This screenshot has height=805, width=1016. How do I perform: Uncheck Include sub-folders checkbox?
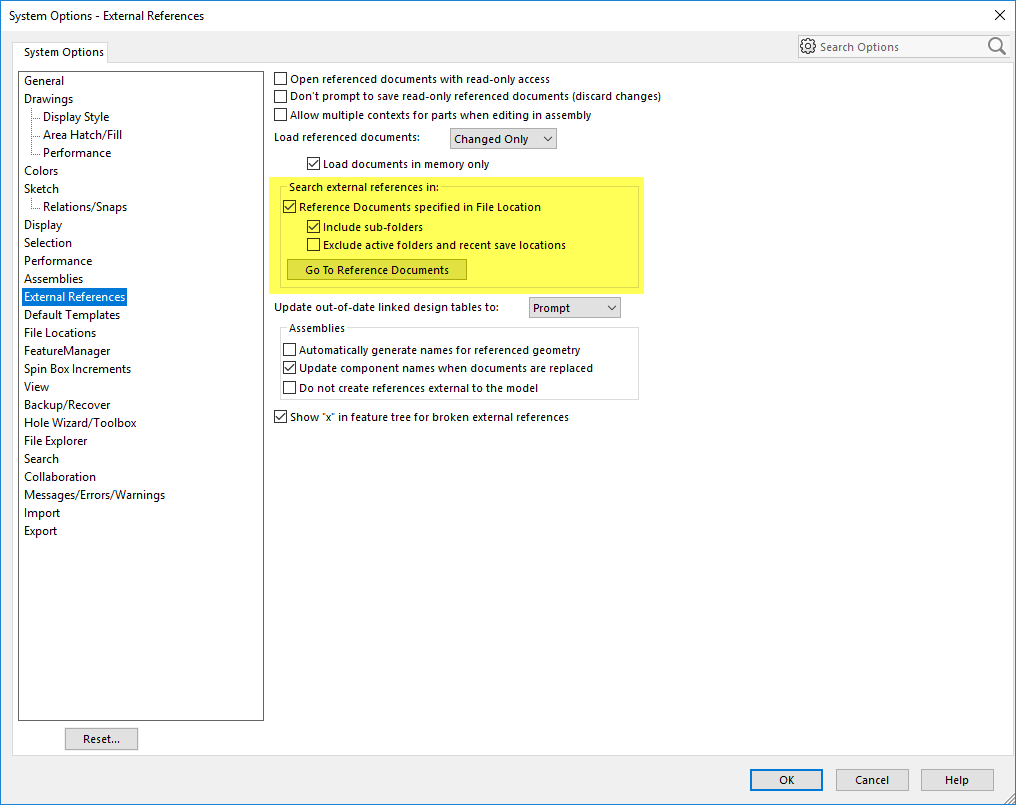click(314, 227)
